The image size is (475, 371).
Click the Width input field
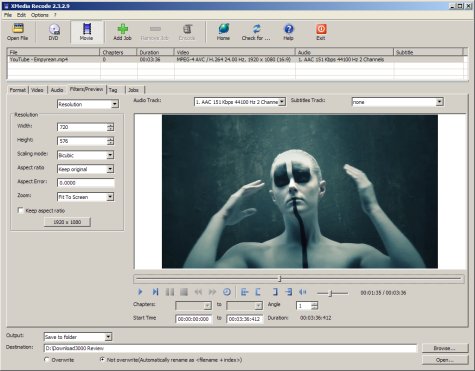pos(82,127)
